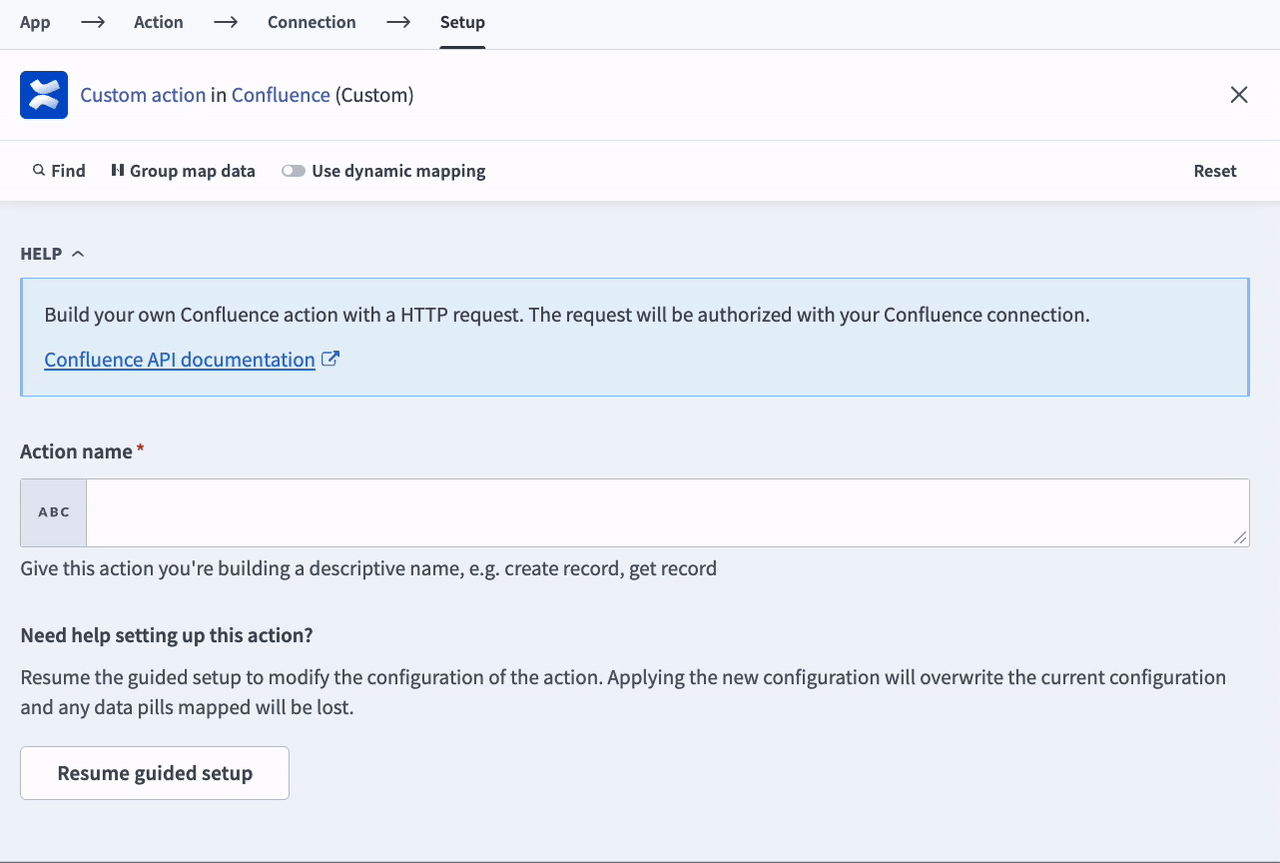
Task: Click the ABC text type badge
Action: (54, 513)
